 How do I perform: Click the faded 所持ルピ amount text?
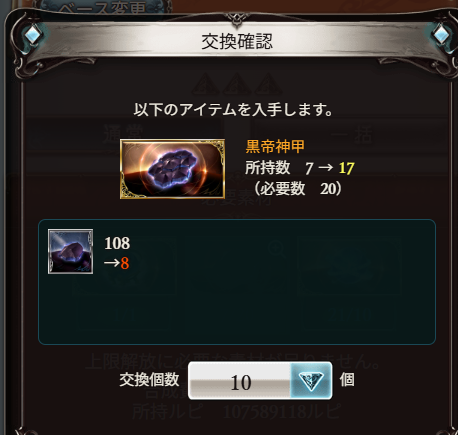282,412
